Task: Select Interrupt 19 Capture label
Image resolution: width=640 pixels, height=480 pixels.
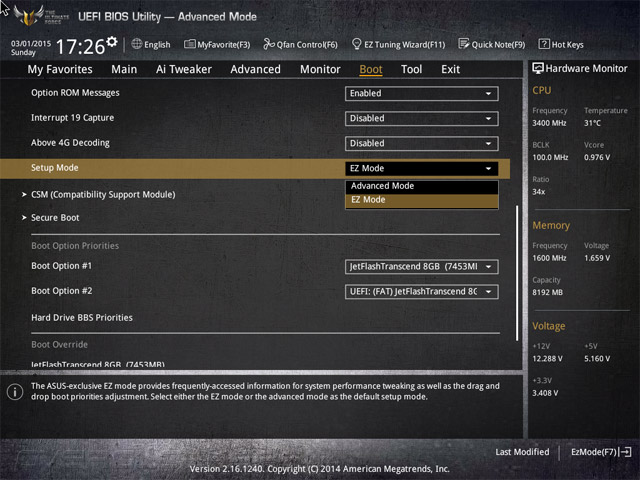Action: pos(73,118)
